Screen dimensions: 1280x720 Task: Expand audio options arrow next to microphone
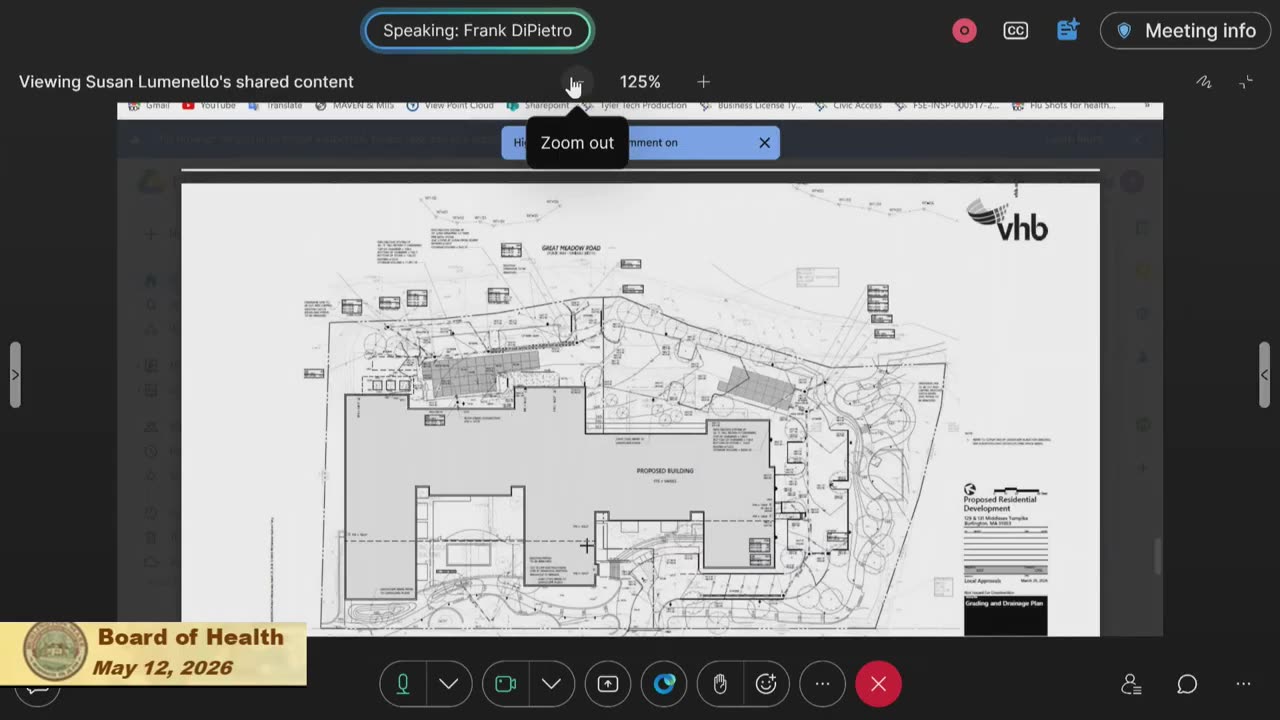point(449,684)
